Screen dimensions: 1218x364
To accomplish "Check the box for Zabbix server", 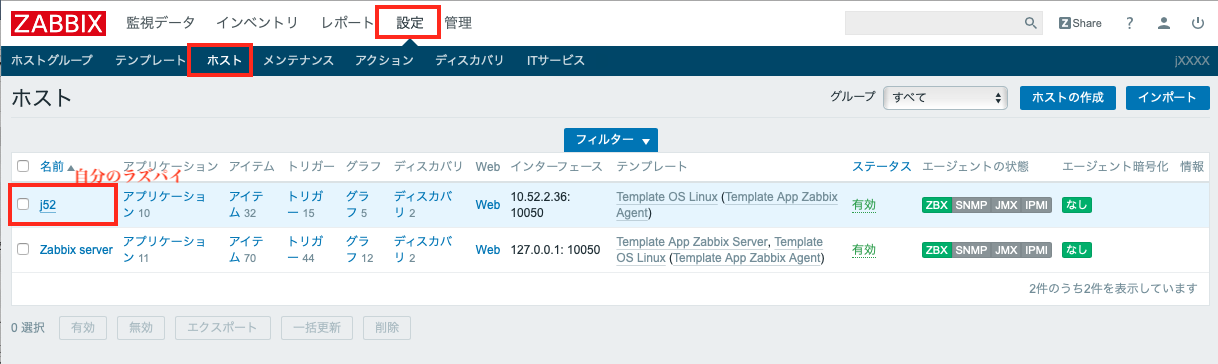I will pos(23,250).
